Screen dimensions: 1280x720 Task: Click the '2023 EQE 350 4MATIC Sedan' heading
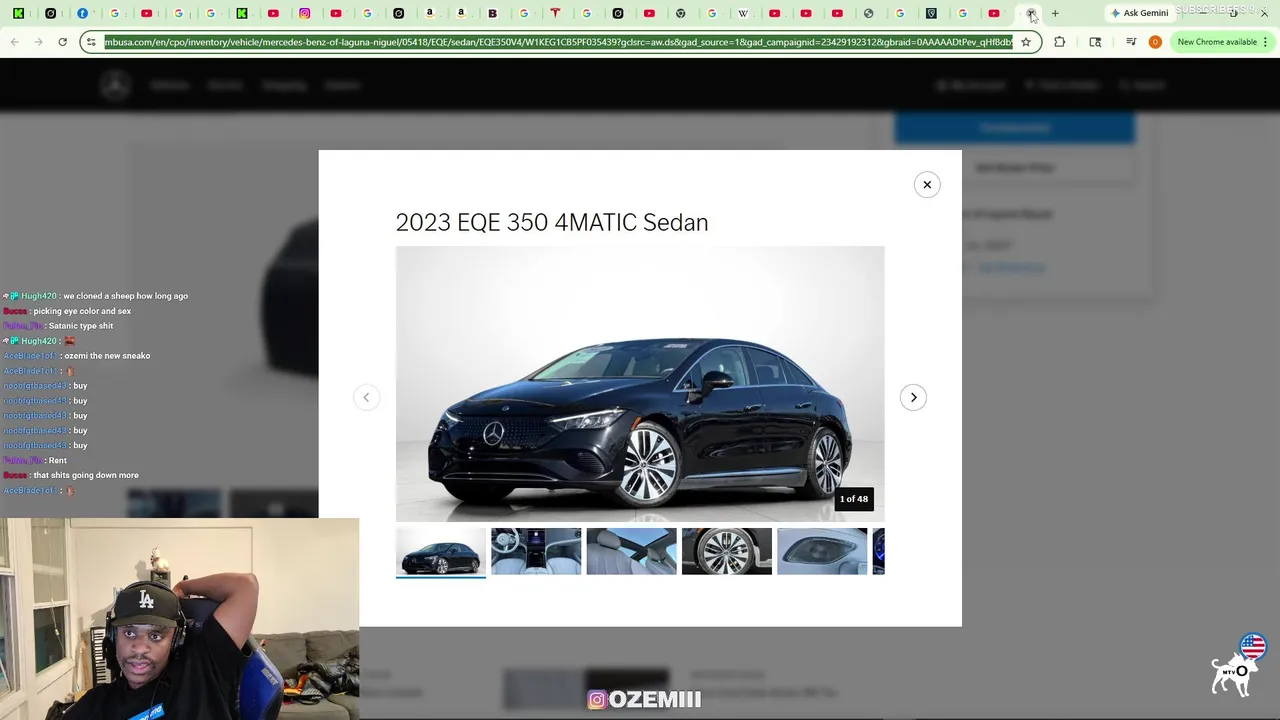coord(552,222)
